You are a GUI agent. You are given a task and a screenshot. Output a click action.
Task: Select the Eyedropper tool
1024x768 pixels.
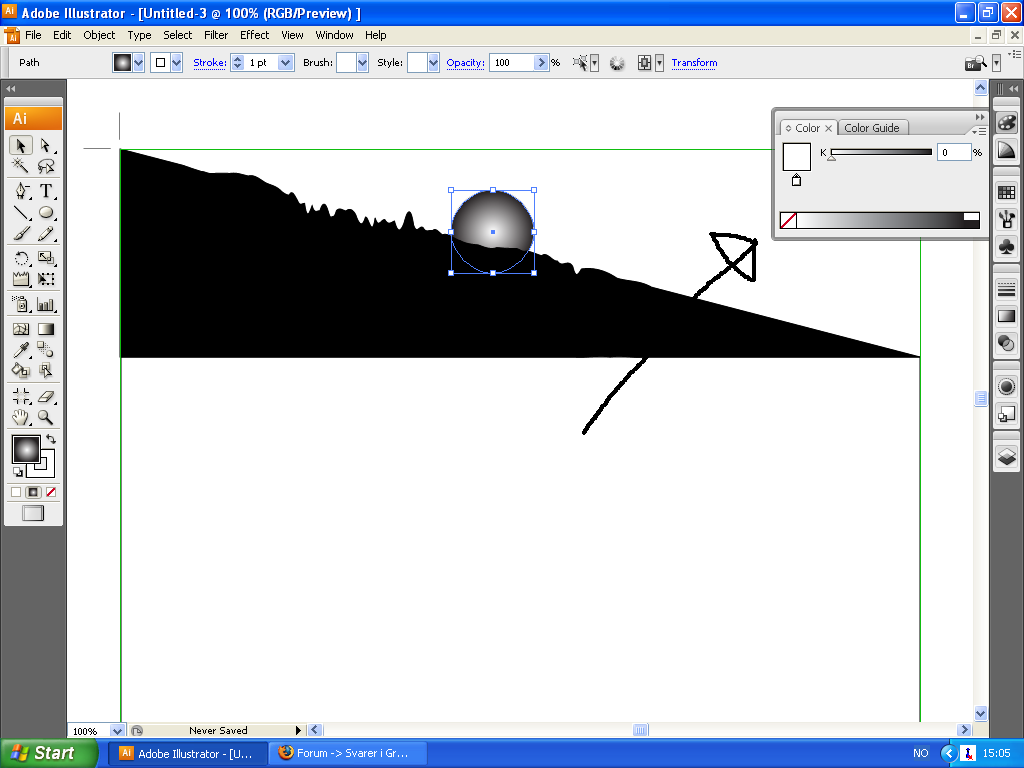(21, 349)
